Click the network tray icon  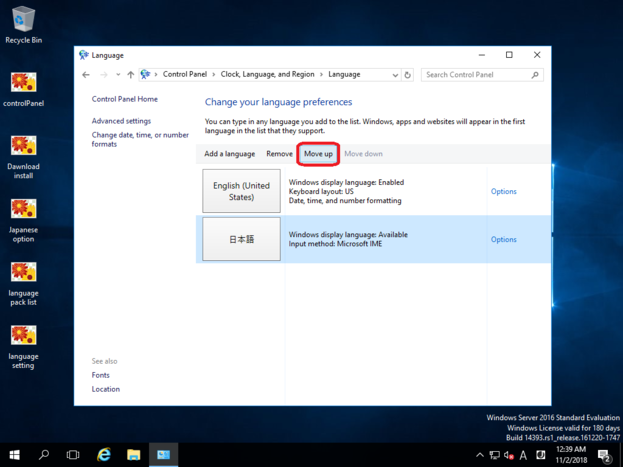tap(495, 455)
